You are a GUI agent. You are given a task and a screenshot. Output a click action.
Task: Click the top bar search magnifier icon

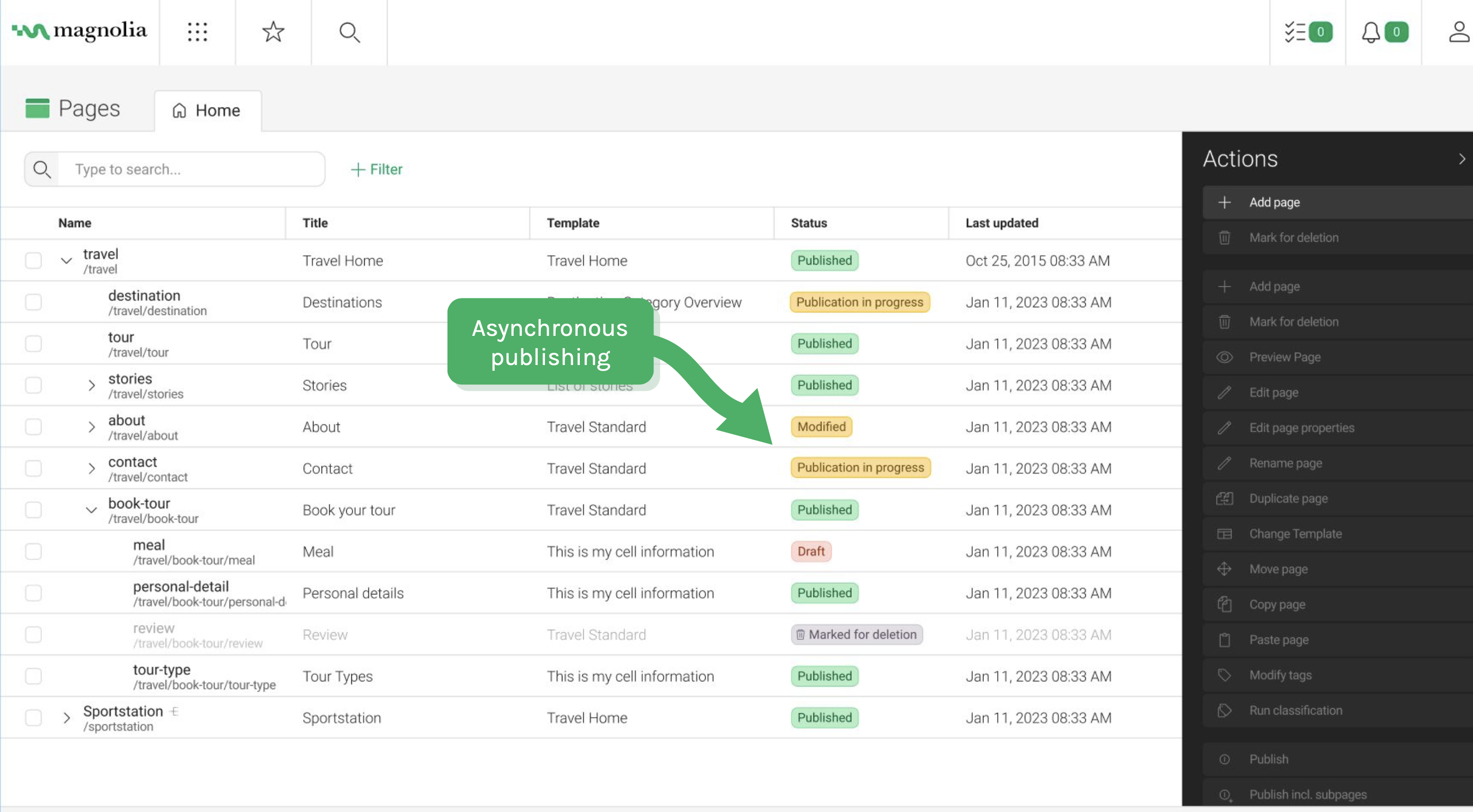click(349, 32)
